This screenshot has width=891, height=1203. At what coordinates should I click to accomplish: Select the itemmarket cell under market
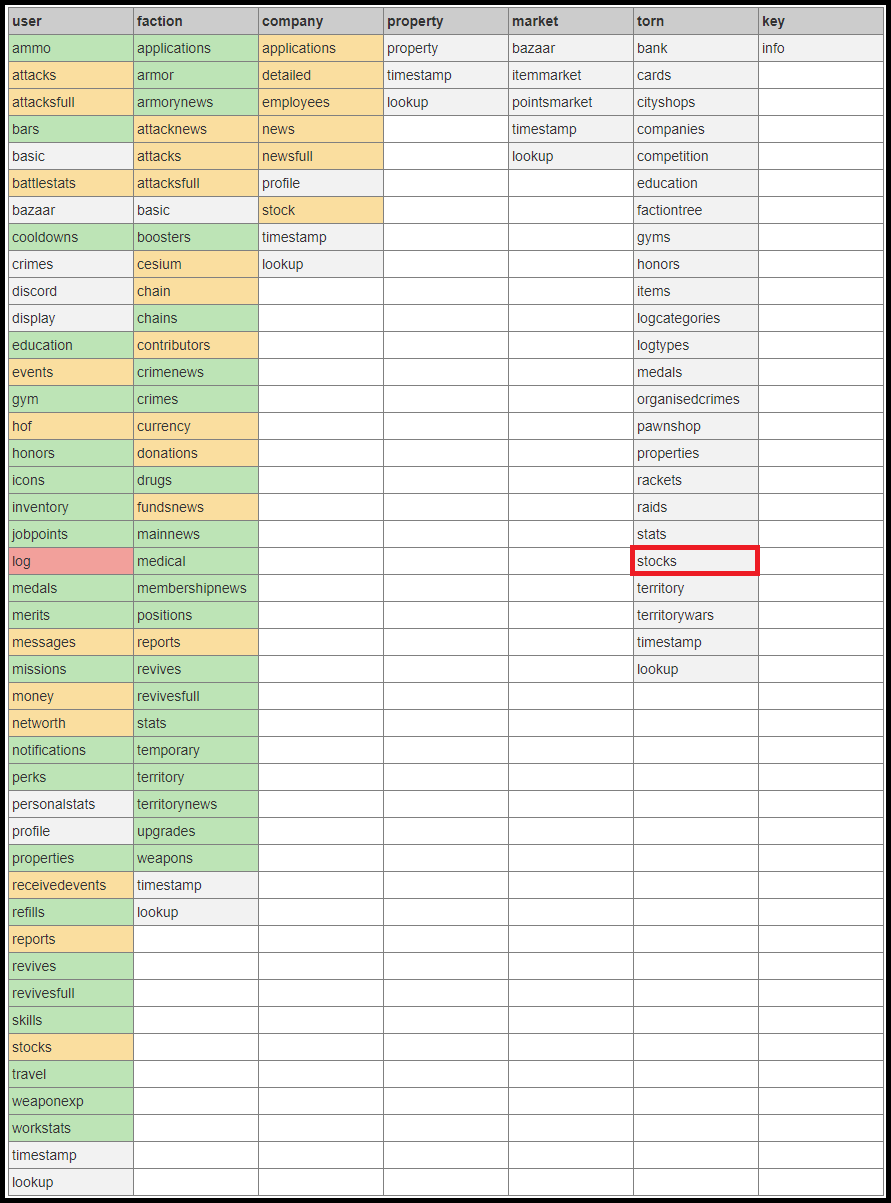click(571, 75)
